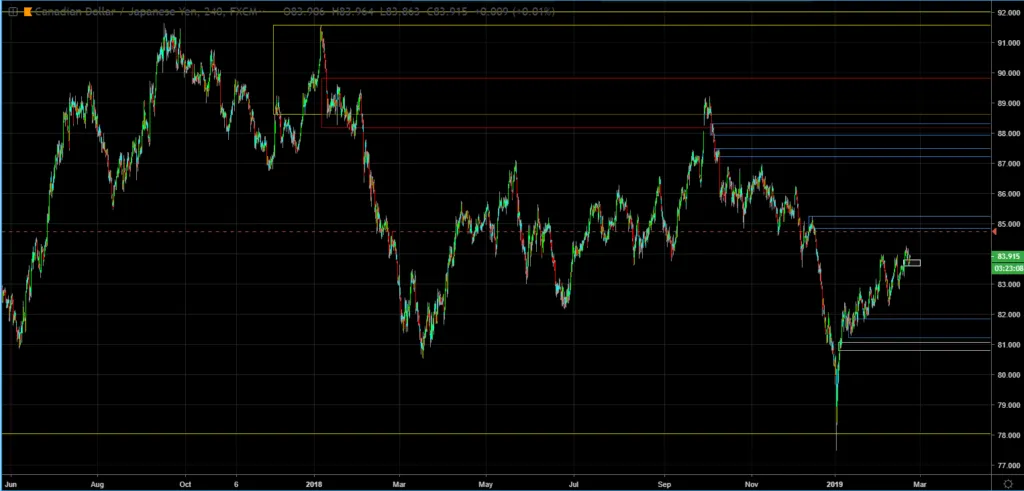Image resolution: width=1024 pixels, height=491 pixels.
Task: Select Canadian Dollar / Japanese Yen symbol title
Action: (114, 12)
